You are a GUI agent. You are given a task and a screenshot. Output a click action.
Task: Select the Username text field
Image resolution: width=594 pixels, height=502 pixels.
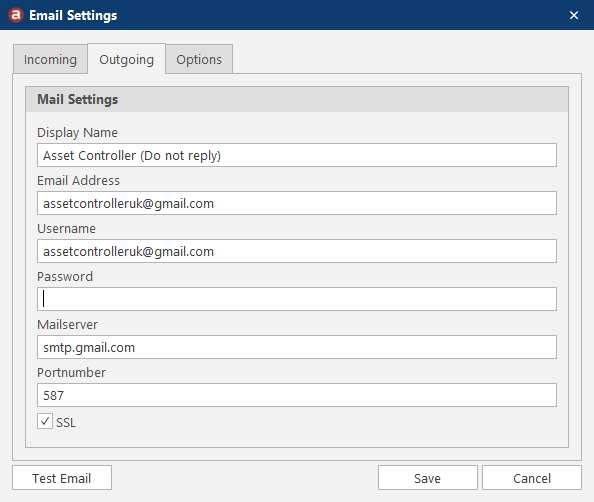click(297, 251)
